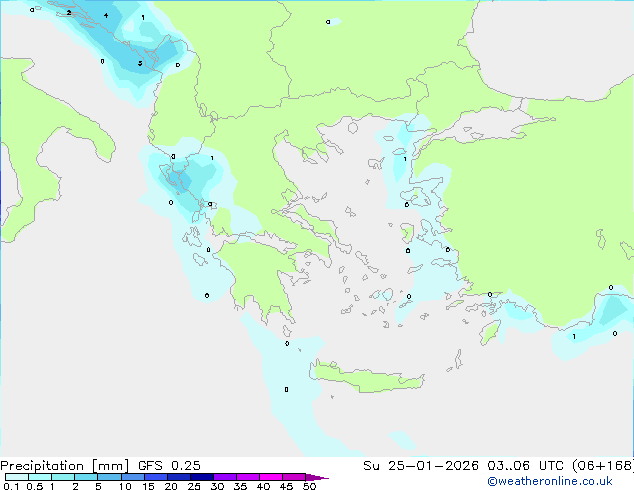
Task: Click the 'GFS 0.25' model label
Action: (169, 466)
